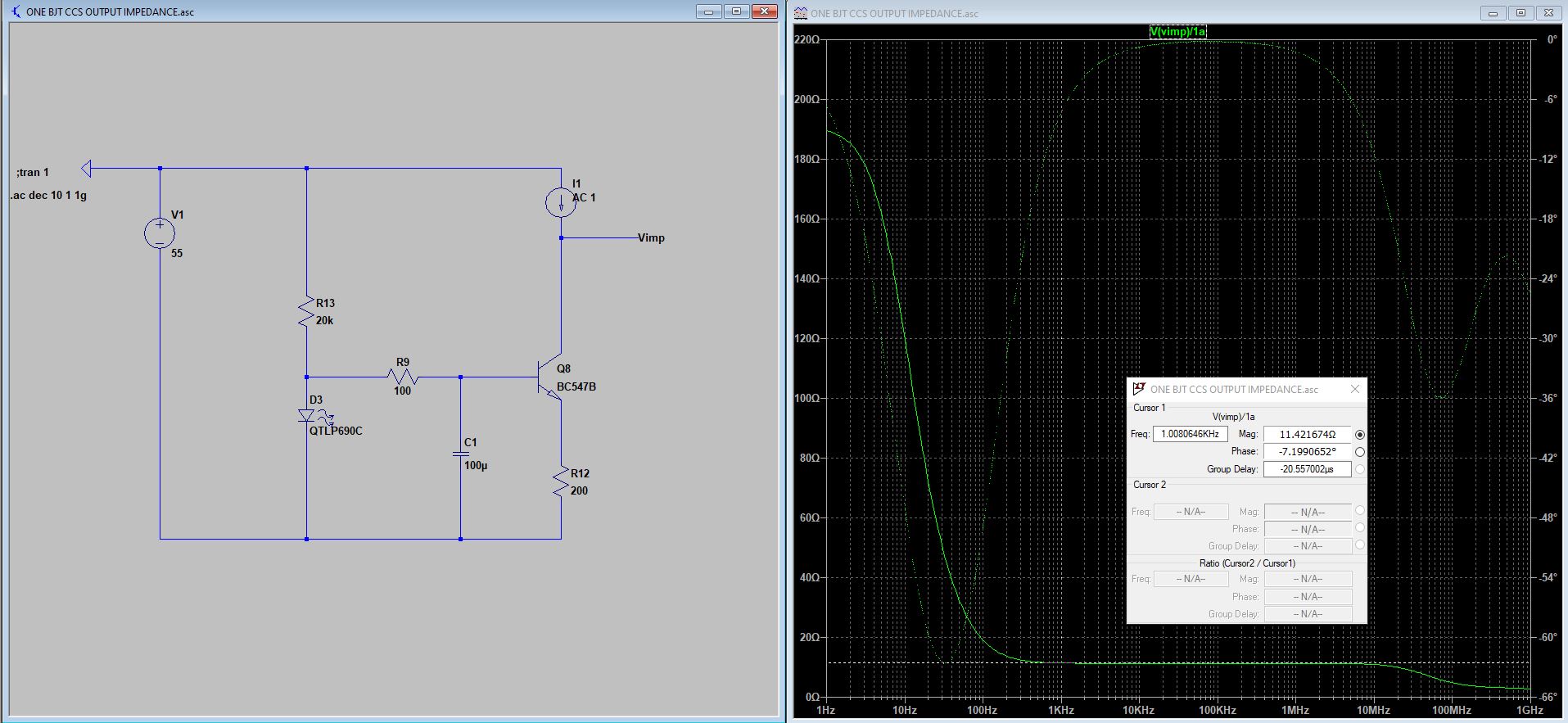1568x723 pixels.
Task: Click the 20k value of R13
Action: pyautogui.click(x=324, y=321)
